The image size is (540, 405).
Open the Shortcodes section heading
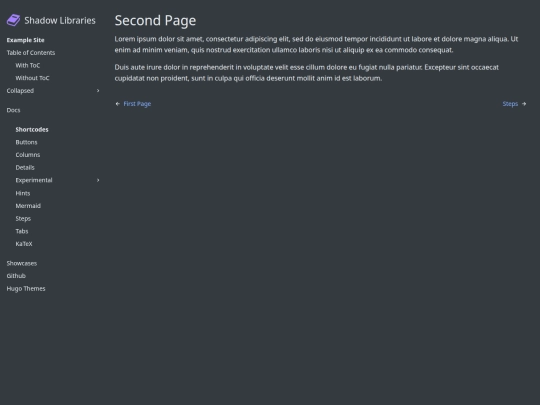(x=32, y=129)
